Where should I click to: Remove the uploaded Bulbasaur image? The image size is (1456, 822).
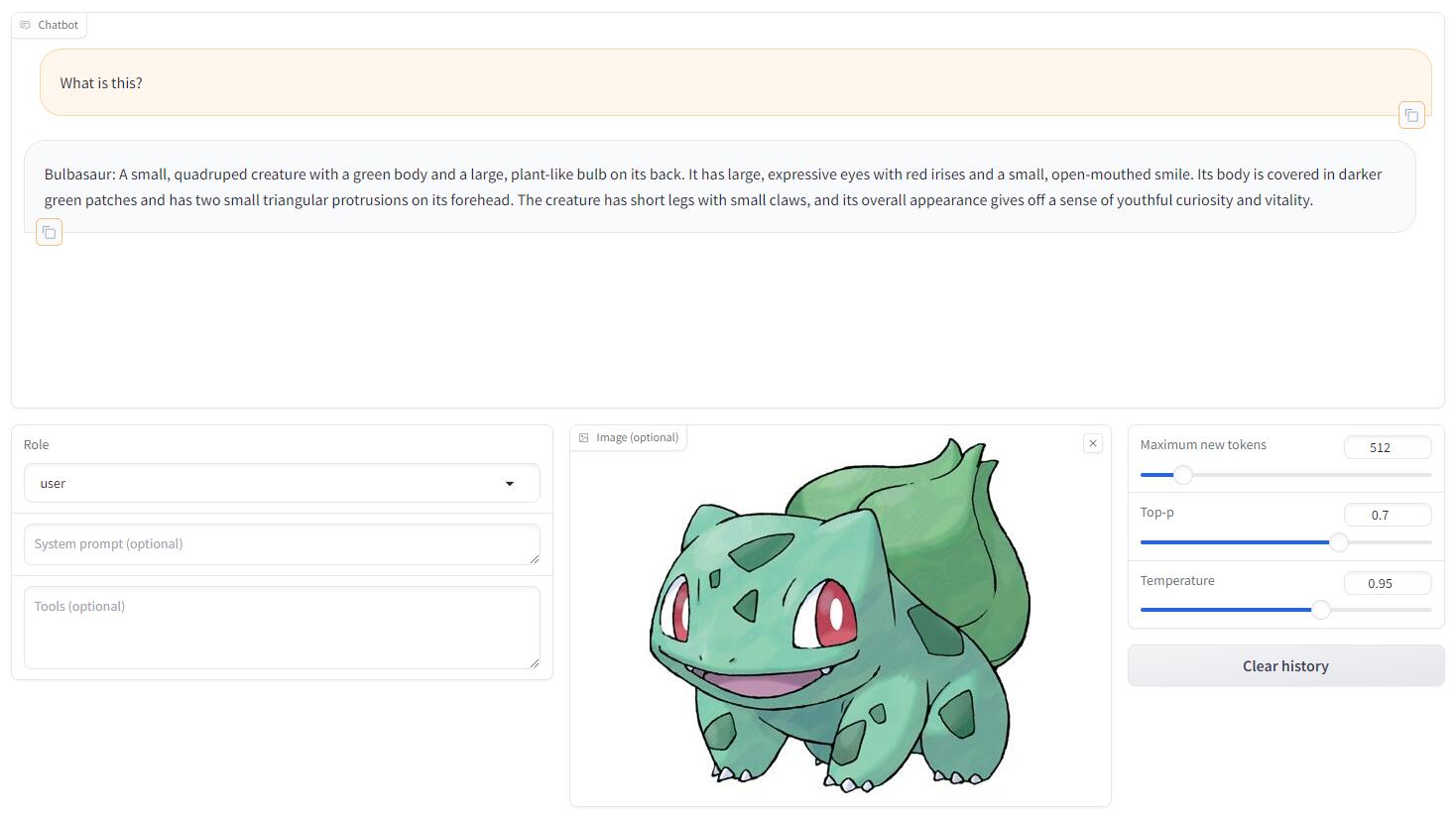1093,443
